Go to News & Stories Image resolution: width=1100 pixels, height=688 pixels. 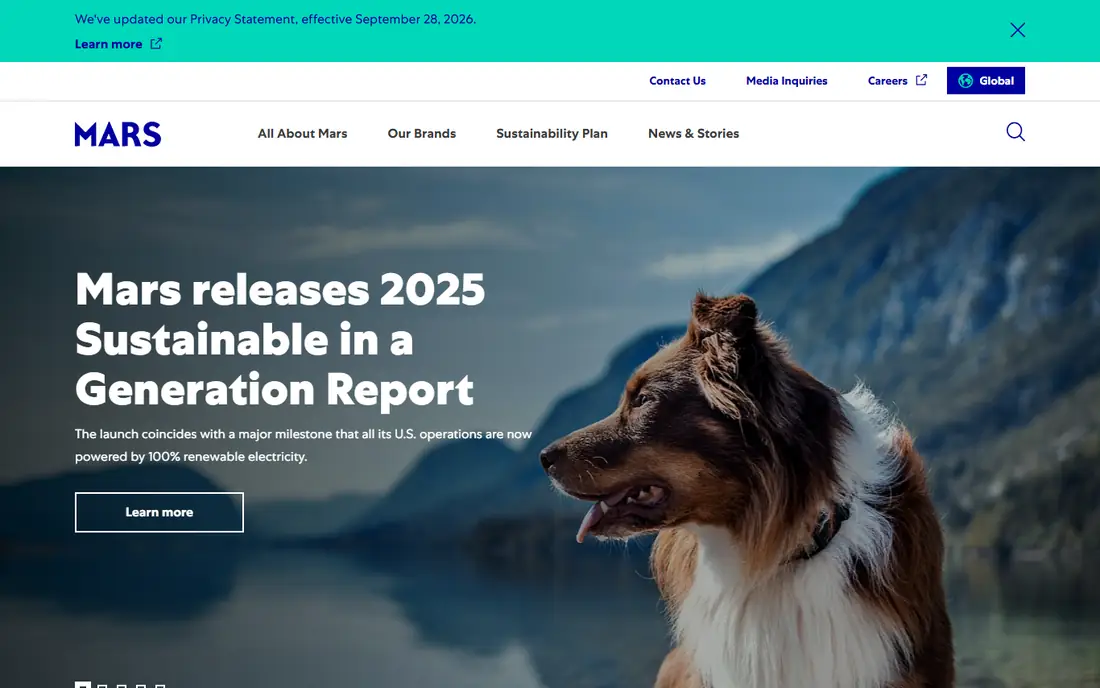coord(693,133)
